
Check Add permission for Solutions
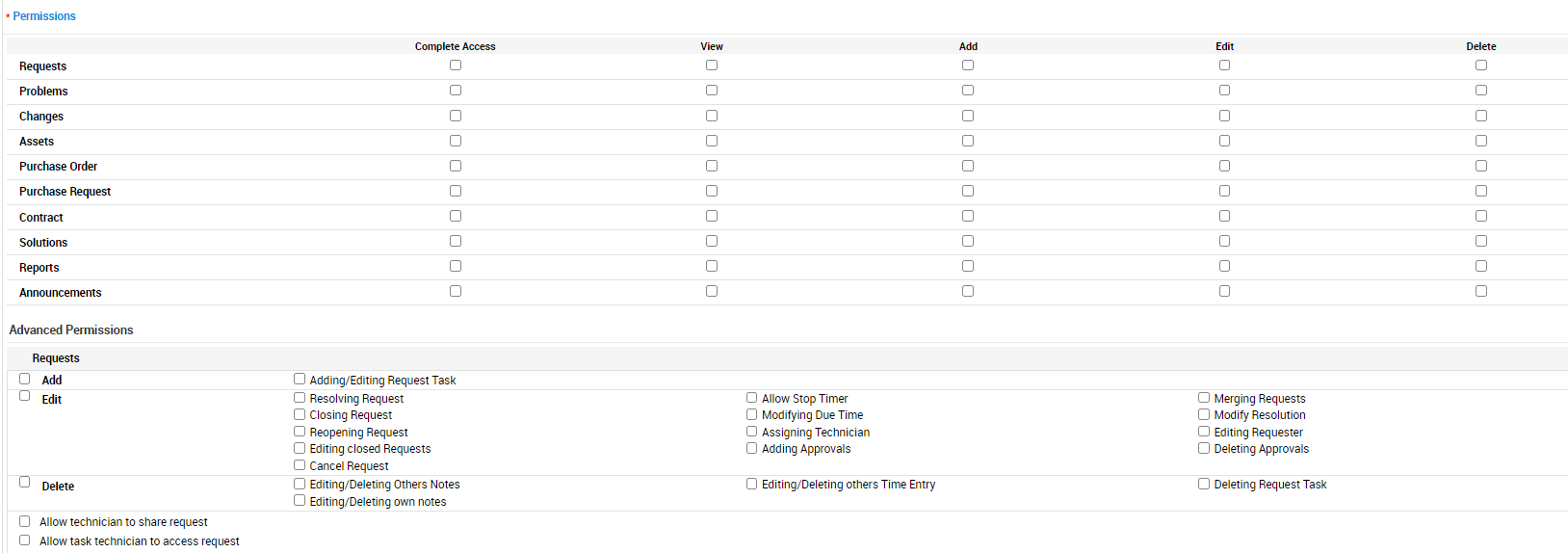(x=968, y=241)
